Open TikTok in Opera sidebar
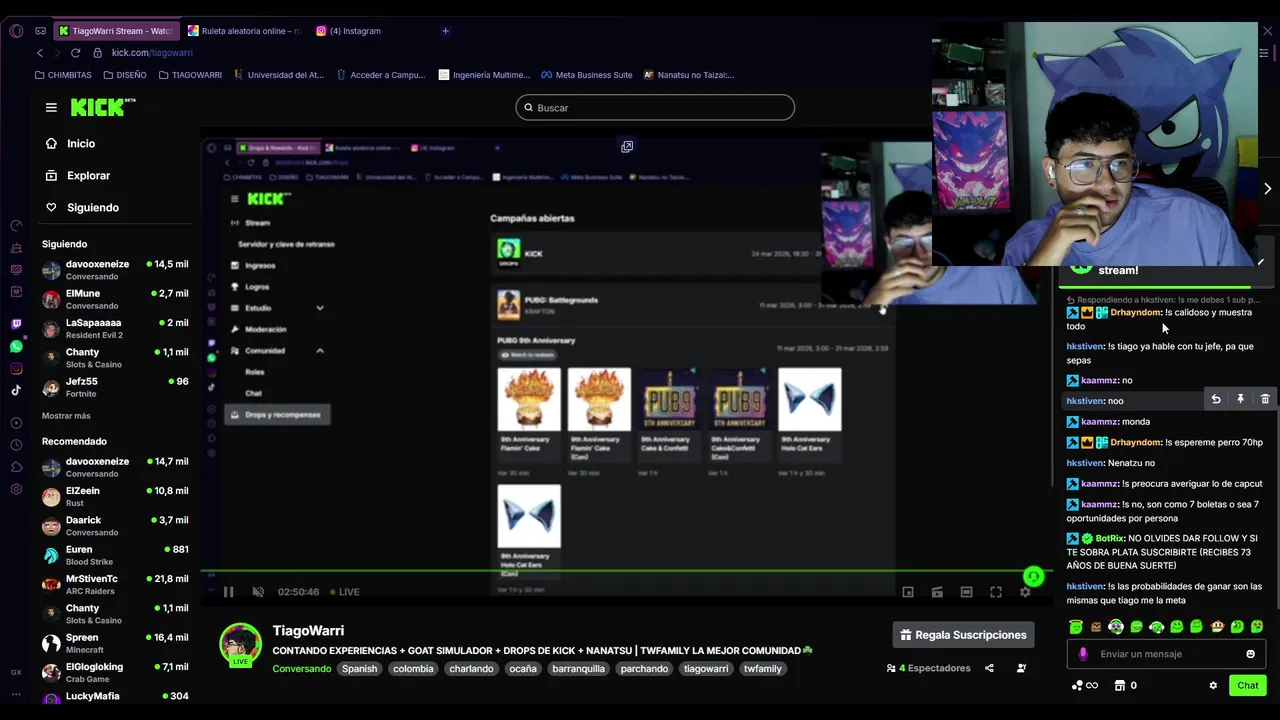 (16, 391)
